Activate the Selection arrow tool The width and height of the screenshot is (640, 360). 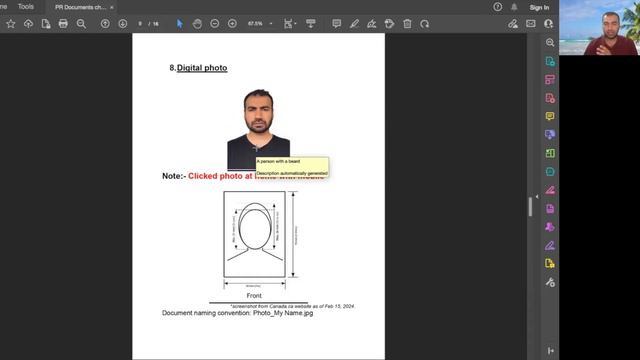coord(180,24)
